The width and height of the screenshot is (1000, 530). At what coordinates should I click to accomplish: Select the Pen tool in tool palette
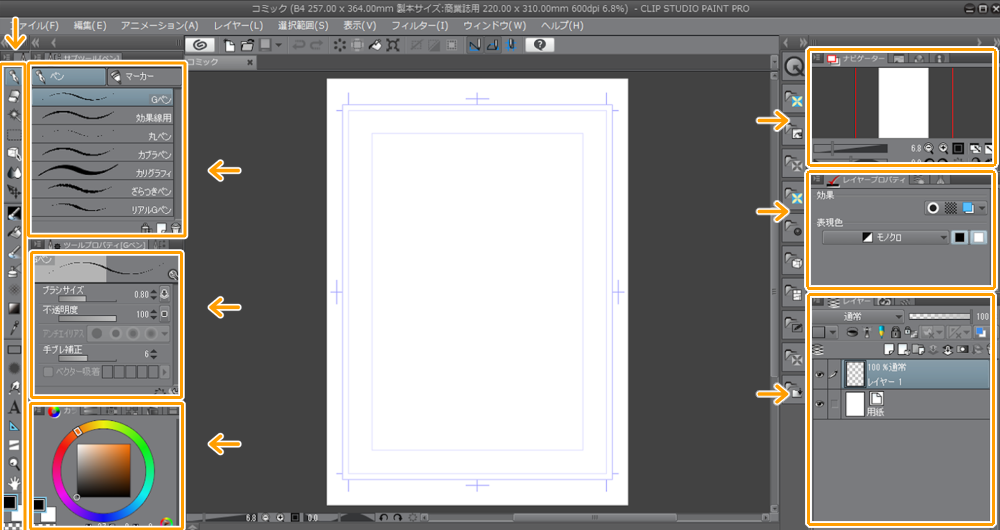pyautogui.click(x=13, y=78)
